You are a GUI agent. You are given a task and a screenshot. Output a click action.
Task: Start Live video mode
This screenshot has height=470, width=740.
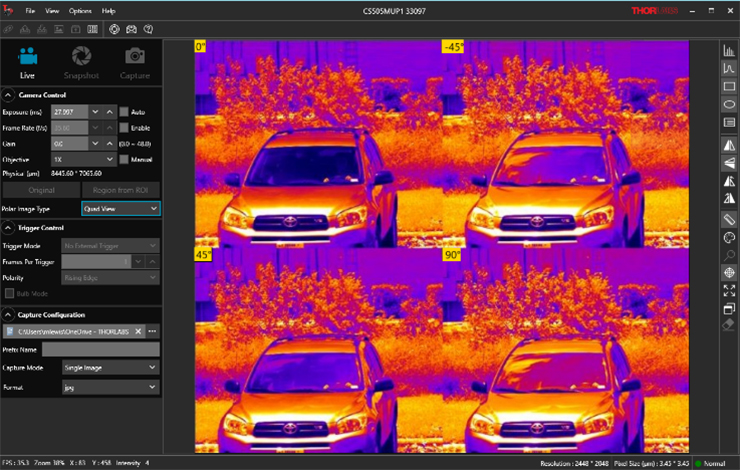click(27, 63)
